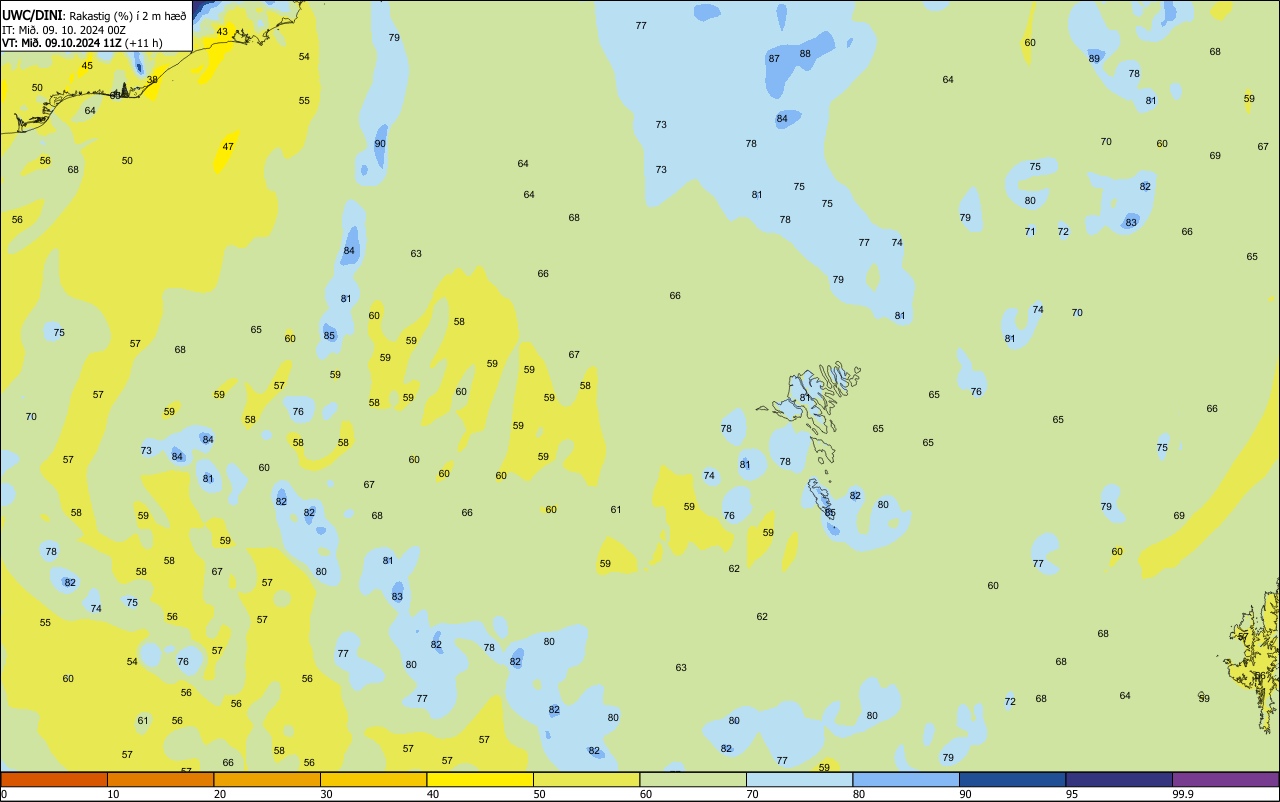Click the dark orange 0–10 legend swatch

point(54,779)
